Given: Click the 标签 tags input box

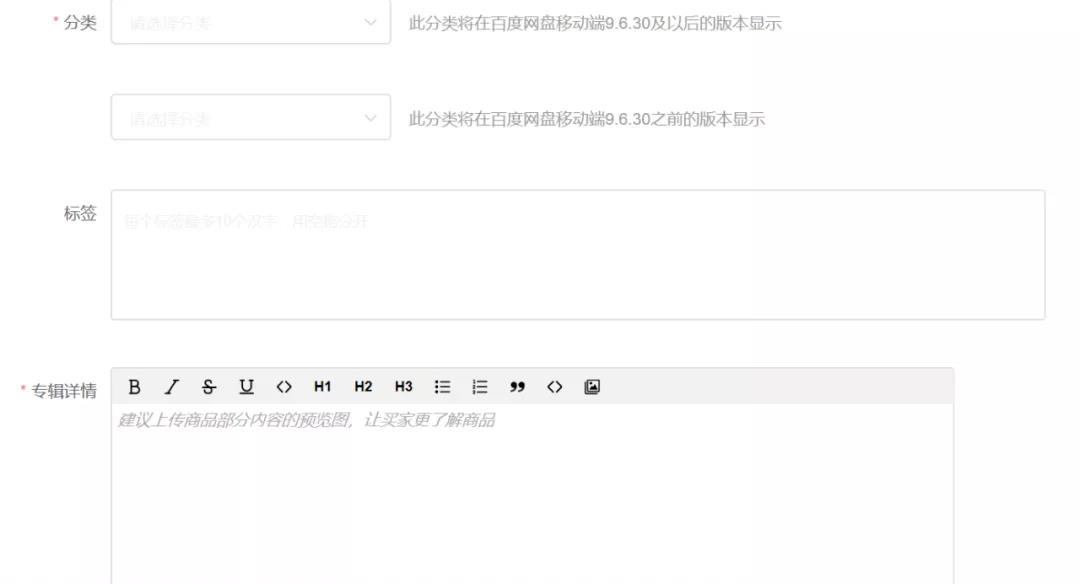Looking at the screenshot, I should (x=578, y=255).
